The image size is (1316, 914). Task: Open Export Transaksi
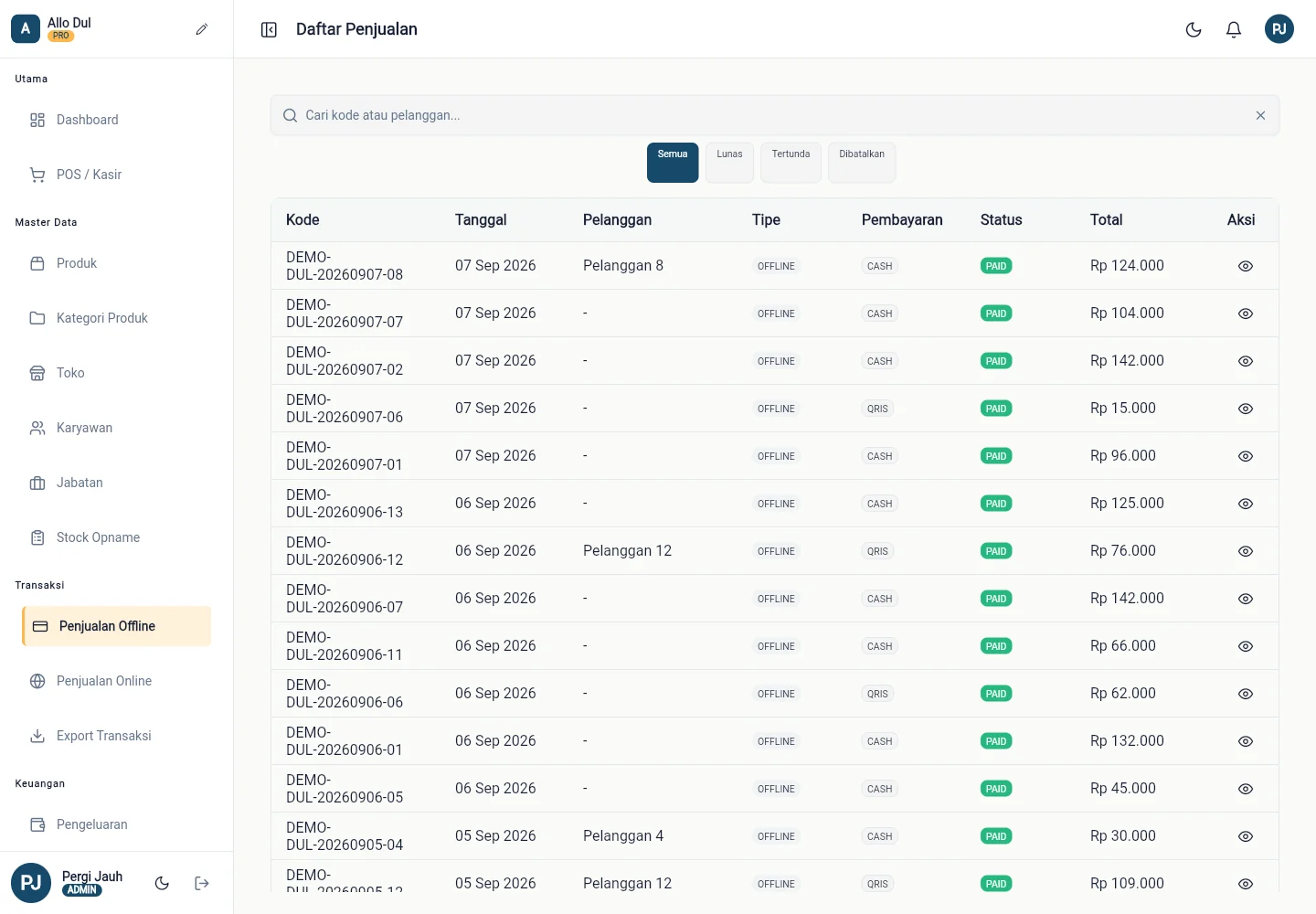click(117, 736)
